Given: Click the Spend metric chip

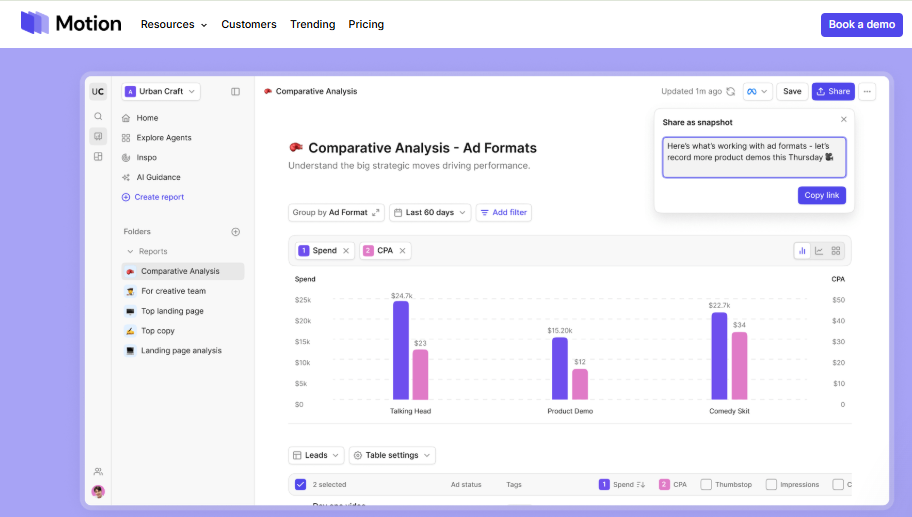Looking at the screenshot, I should point(325,251).
